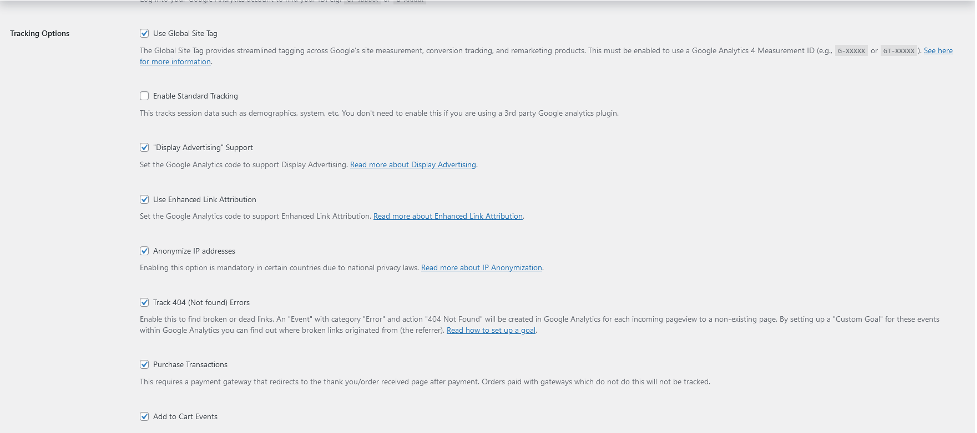This screenshot has width=977, height=433.
Task: Click the Anonymize IP addresses label text
Action: [x=194, y=251]
